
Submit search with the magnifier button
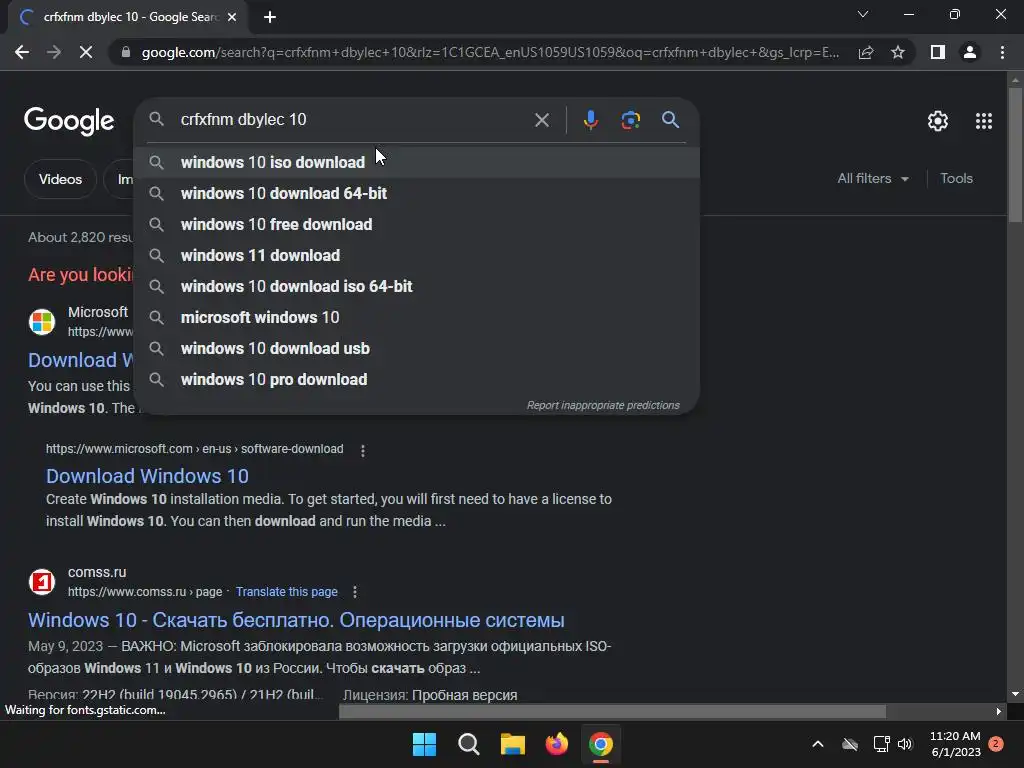tap(670, 120)
